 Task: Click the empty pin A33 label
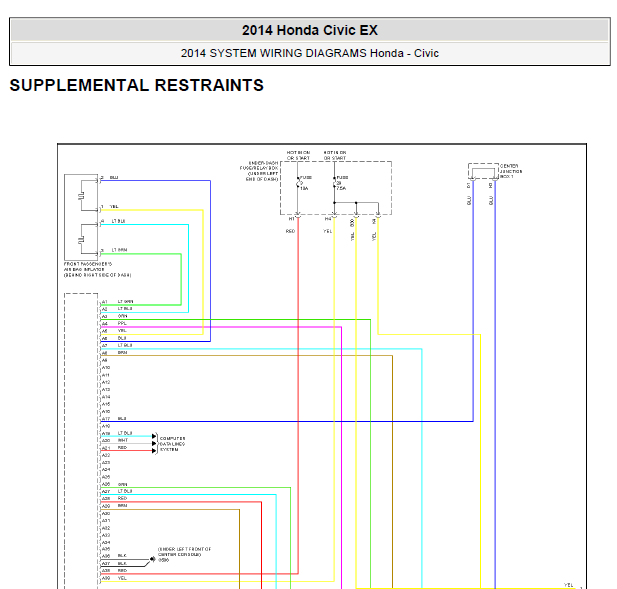(x=106, y=535)
